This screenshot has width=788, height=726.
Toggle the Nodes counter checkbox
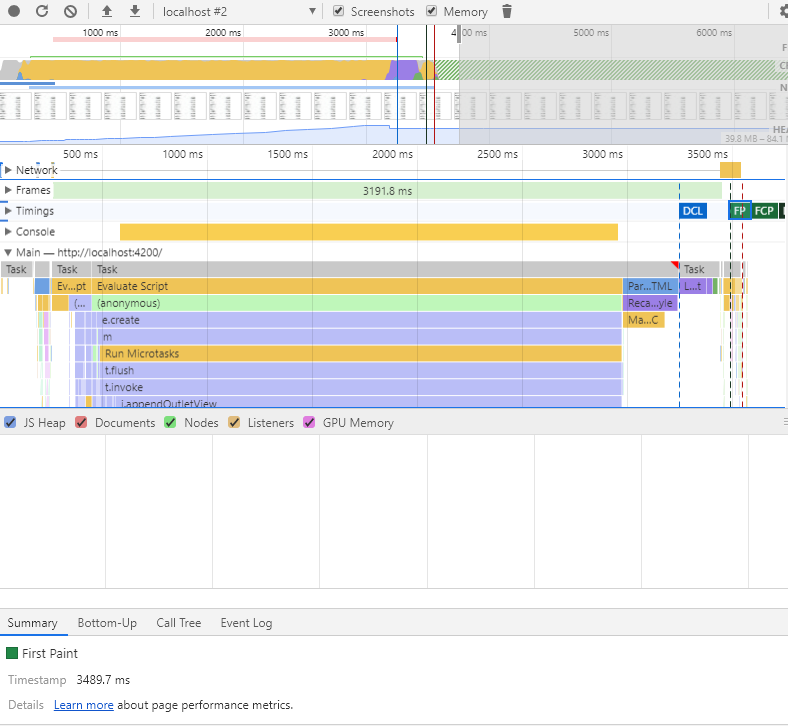pyautogui.click(x=170, y=423)
